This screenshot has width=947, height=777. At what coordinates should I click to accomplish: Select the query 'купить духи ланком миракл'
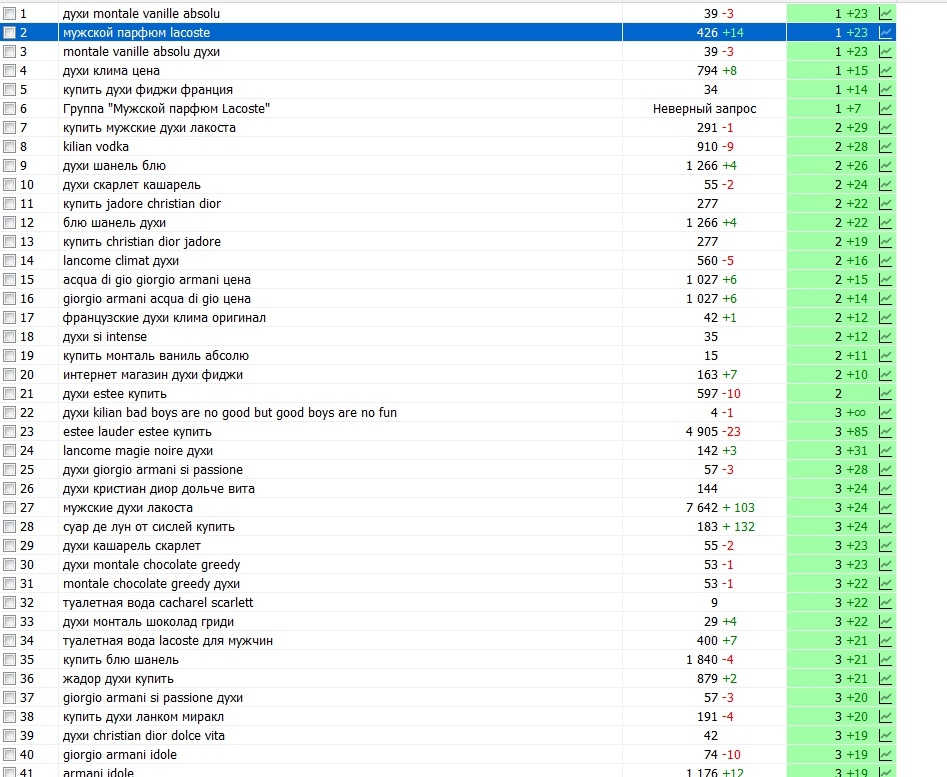[143, 717]
